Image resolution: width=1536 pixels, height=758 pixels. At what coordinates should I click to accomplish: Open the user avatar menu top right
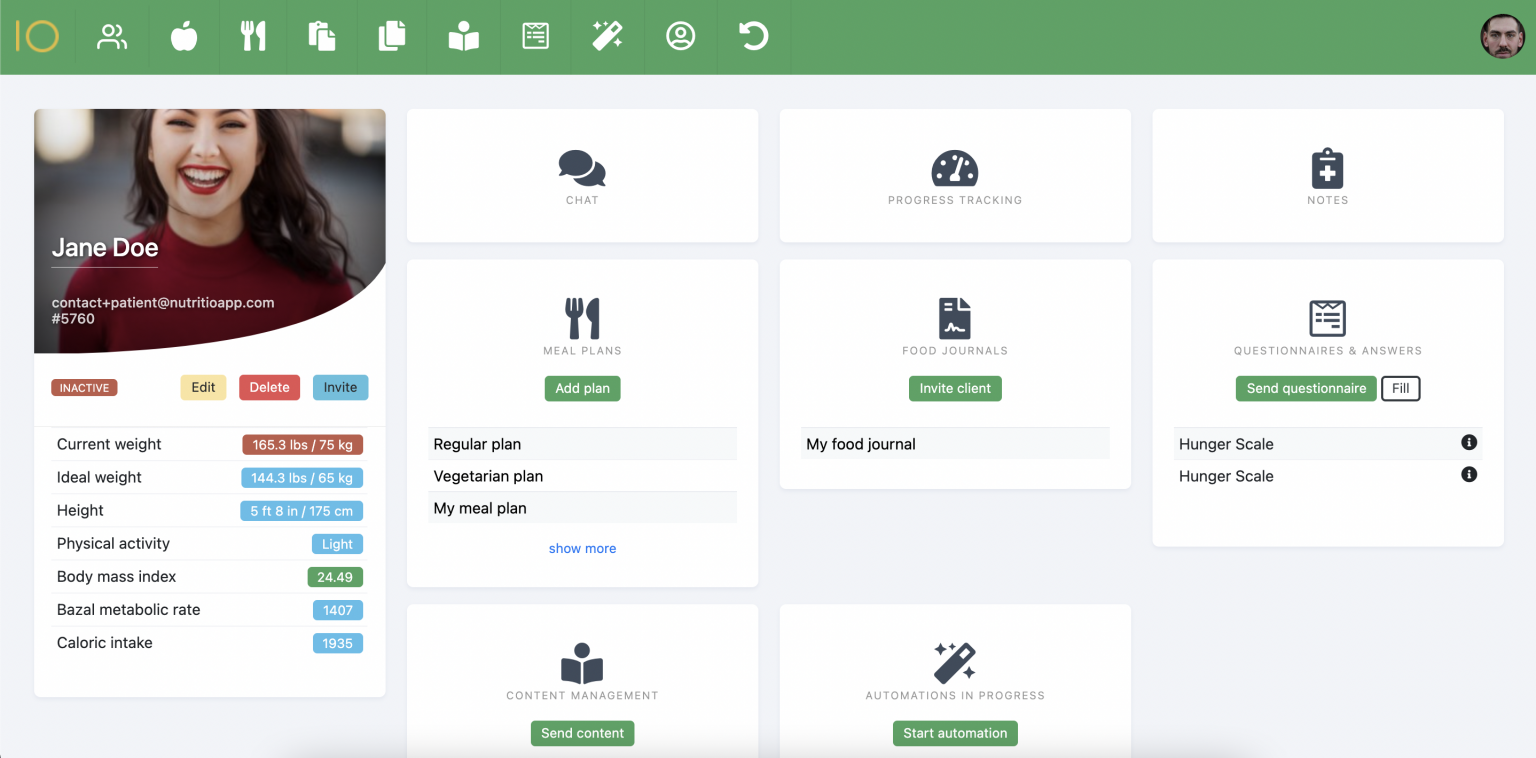coord(1502,36)
